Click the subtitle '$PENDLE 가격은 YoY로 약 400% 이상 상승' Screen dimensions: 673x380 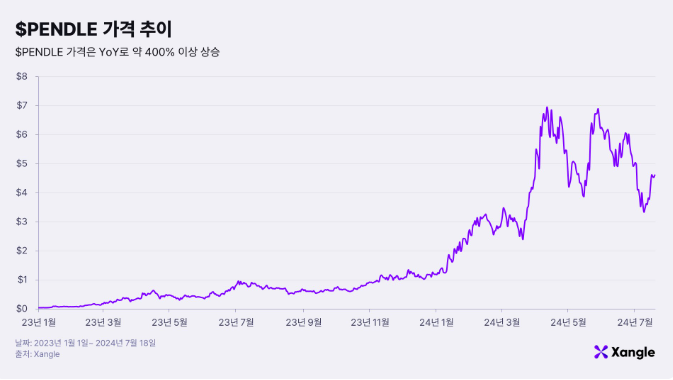tap(117, 52)
